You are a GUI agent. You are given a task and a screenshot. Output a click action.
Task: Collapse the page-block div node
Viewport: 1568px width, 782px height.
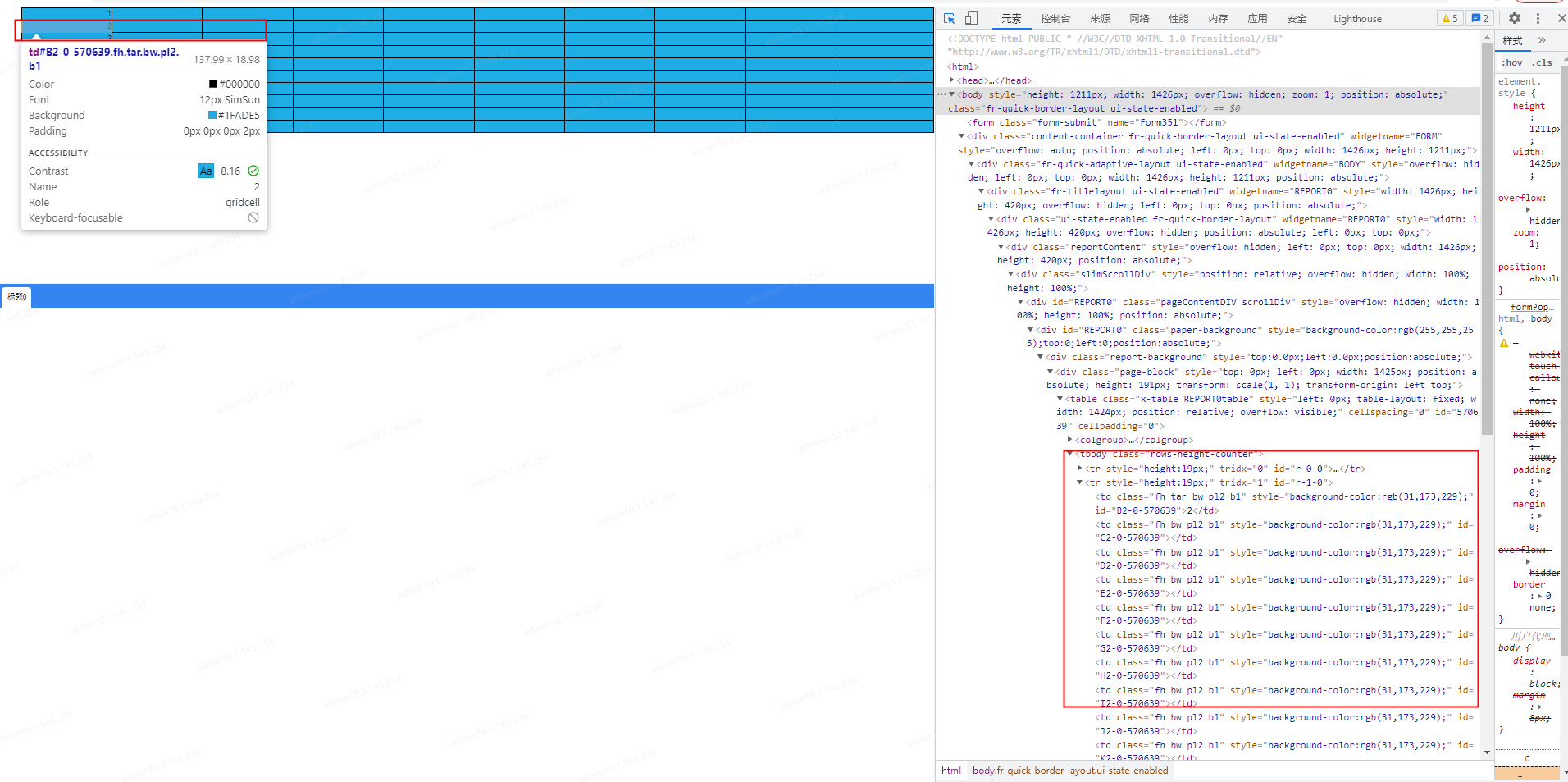tap(1051, 372)
